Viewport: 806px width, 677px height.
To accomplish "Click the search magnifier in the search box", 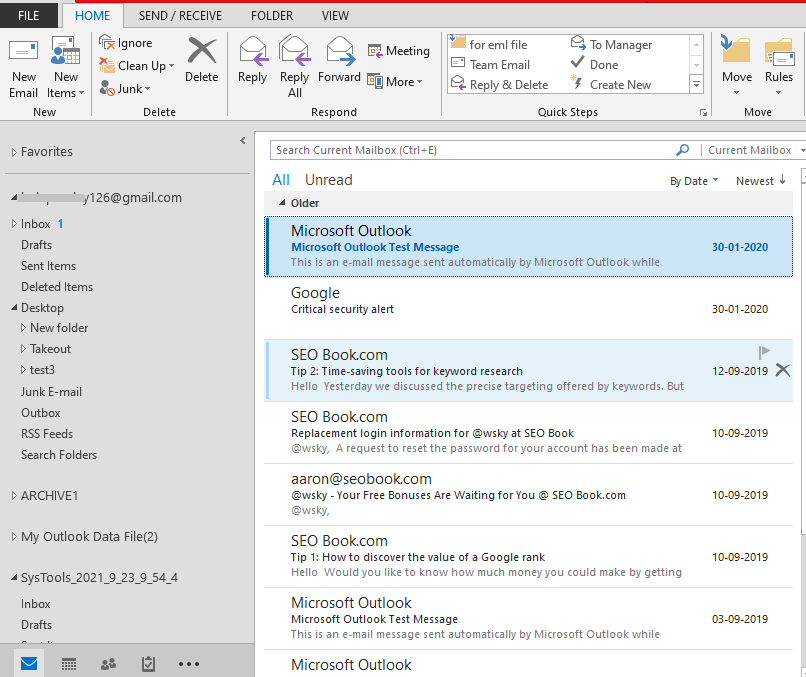I will click(x=682, y=149).
